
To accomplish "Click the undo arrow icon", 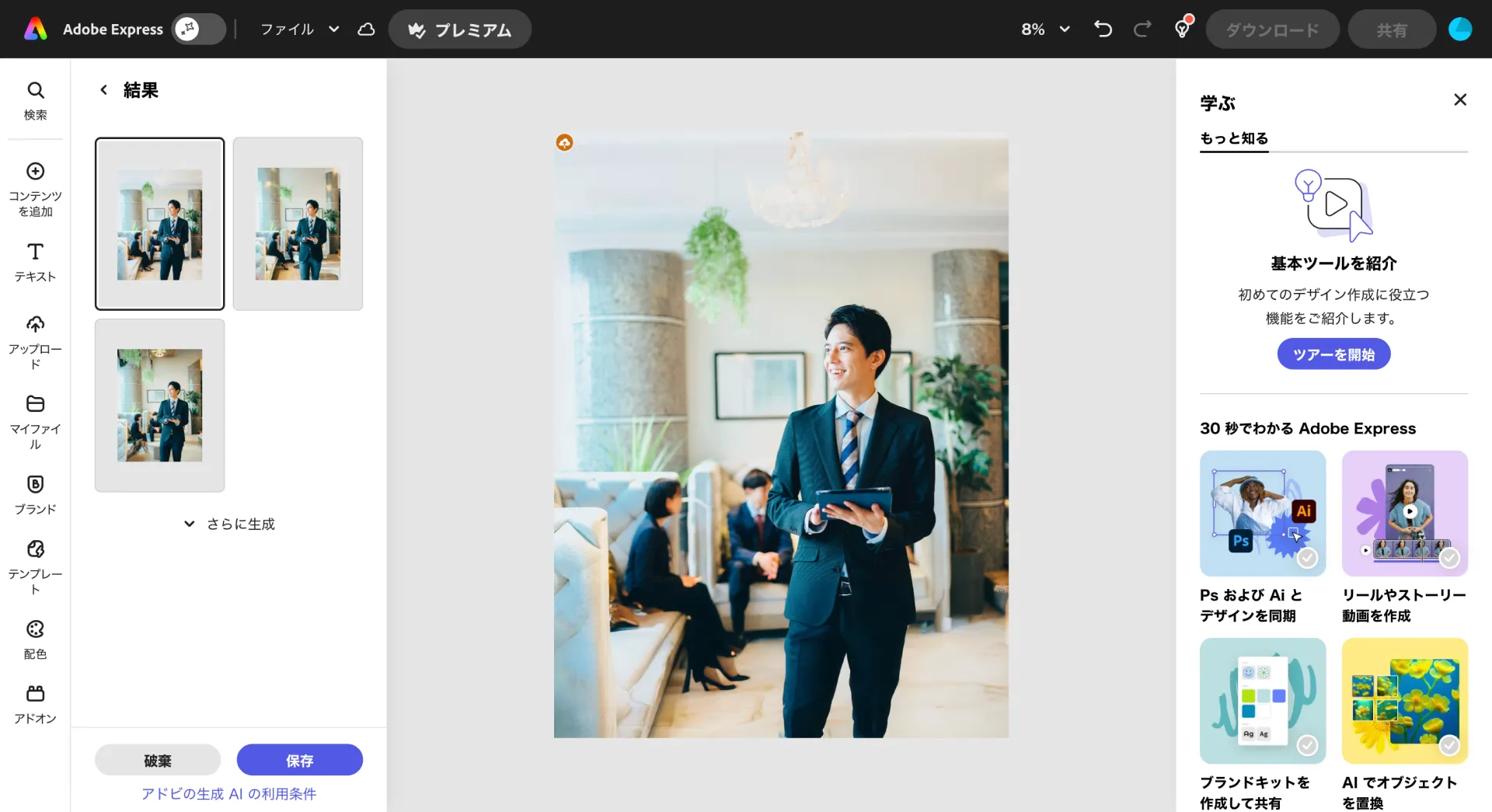I will (x=1103, y=30).
